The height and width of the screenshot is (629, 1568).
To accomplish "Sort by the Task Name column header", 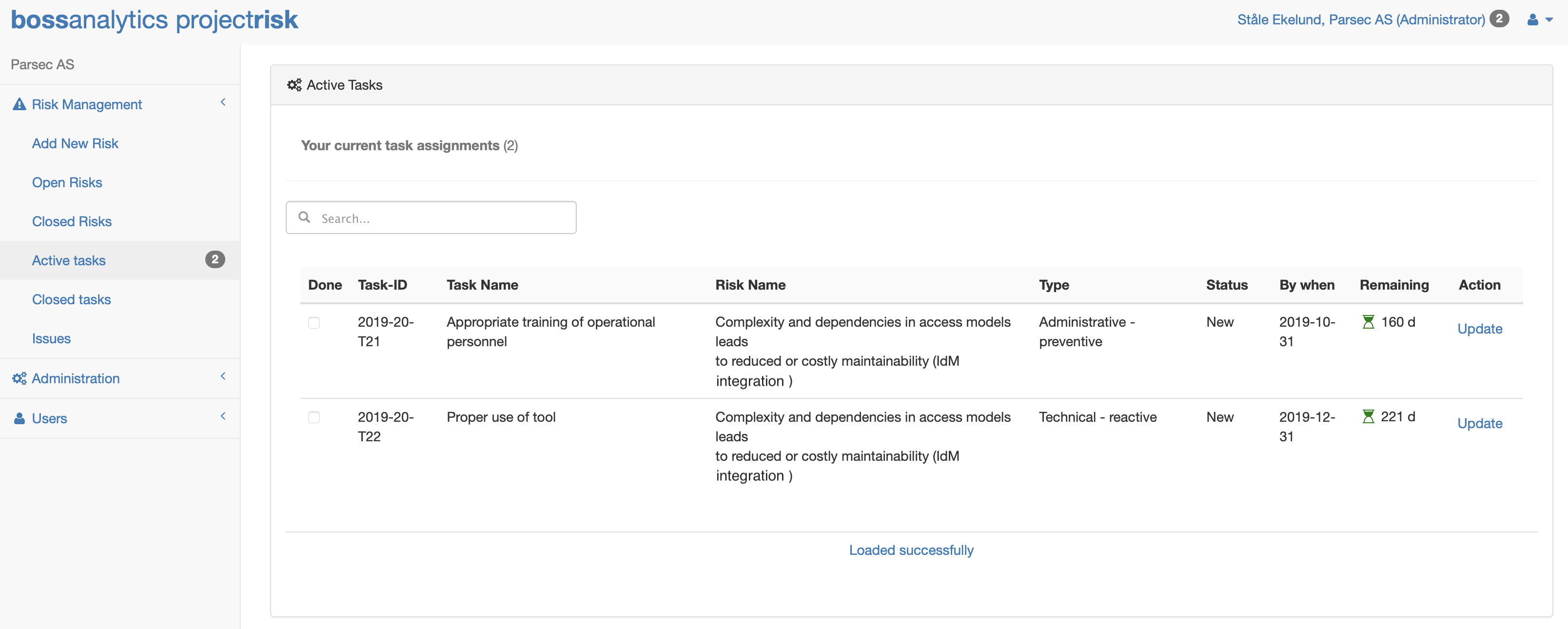I will click(482, 285).
